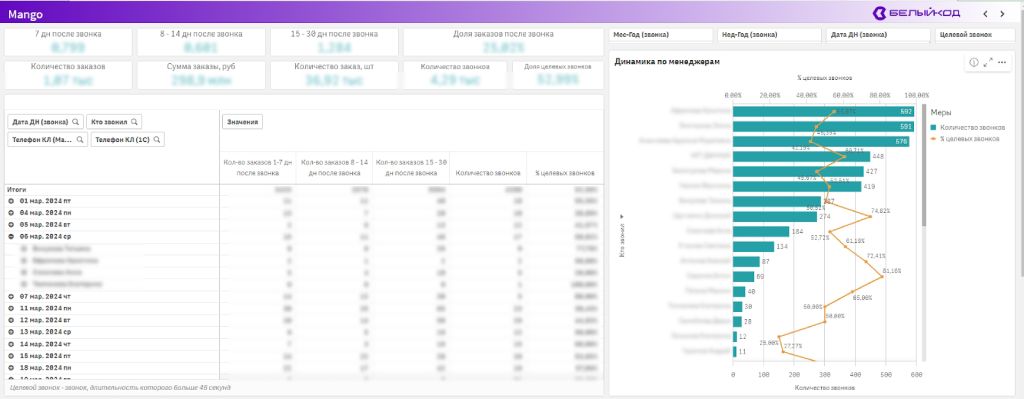1024x399 pixels.
Task: Expand the 07 мар. 2024 чт row
Action: [10, 296]
